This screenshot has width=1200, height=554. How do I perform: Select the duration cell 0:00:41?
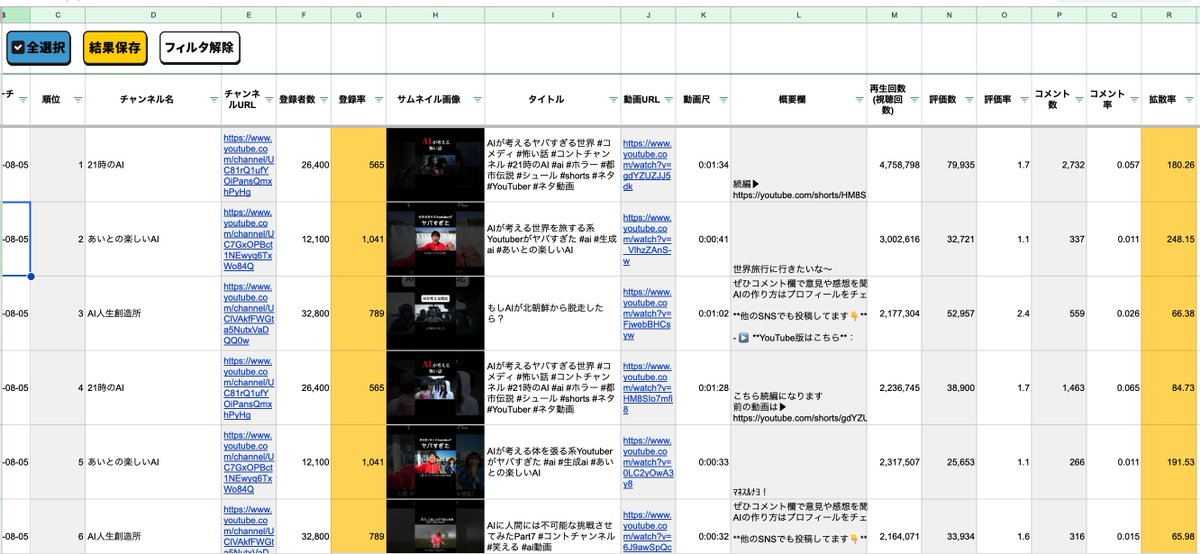703,240
